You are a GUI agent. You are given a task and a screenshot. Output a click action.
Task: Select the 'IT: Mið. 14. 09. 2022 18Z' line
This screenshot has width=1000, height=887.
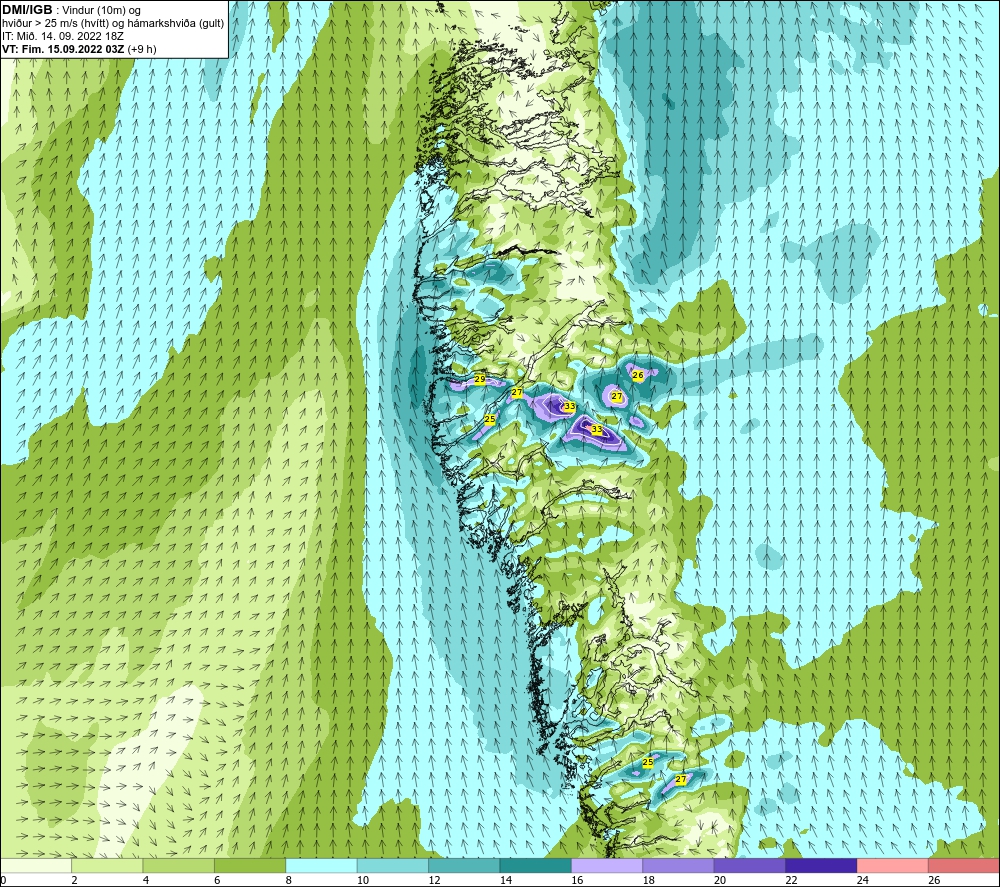pos(62,36)
